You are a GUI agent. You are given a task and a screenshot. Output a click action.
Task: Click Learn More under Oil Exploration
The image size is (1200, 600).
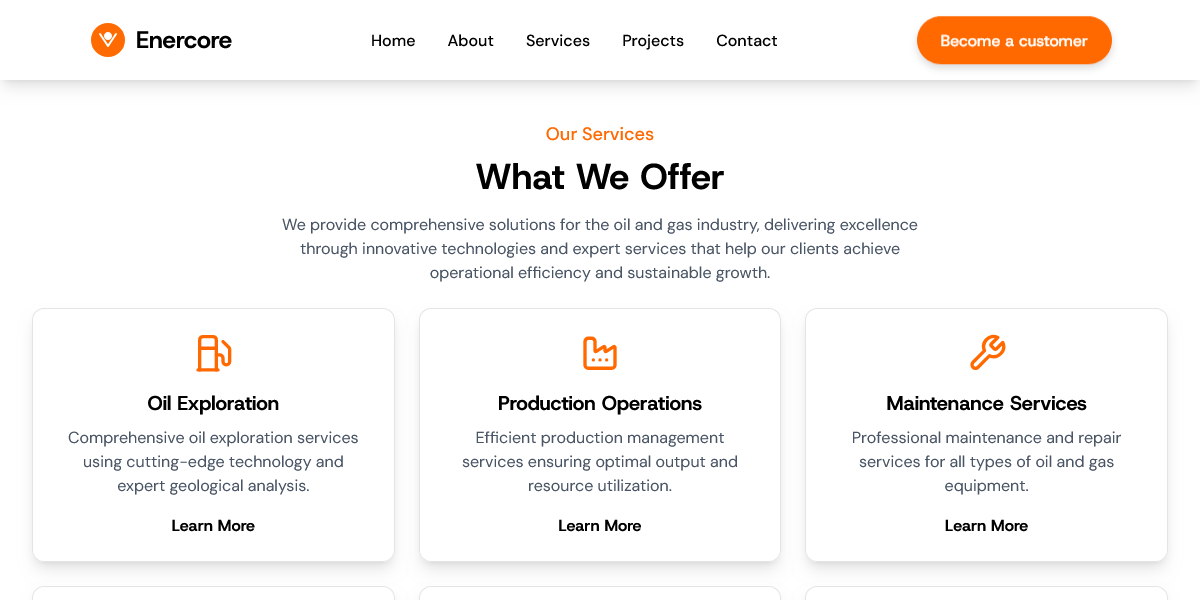click(213, 526)
